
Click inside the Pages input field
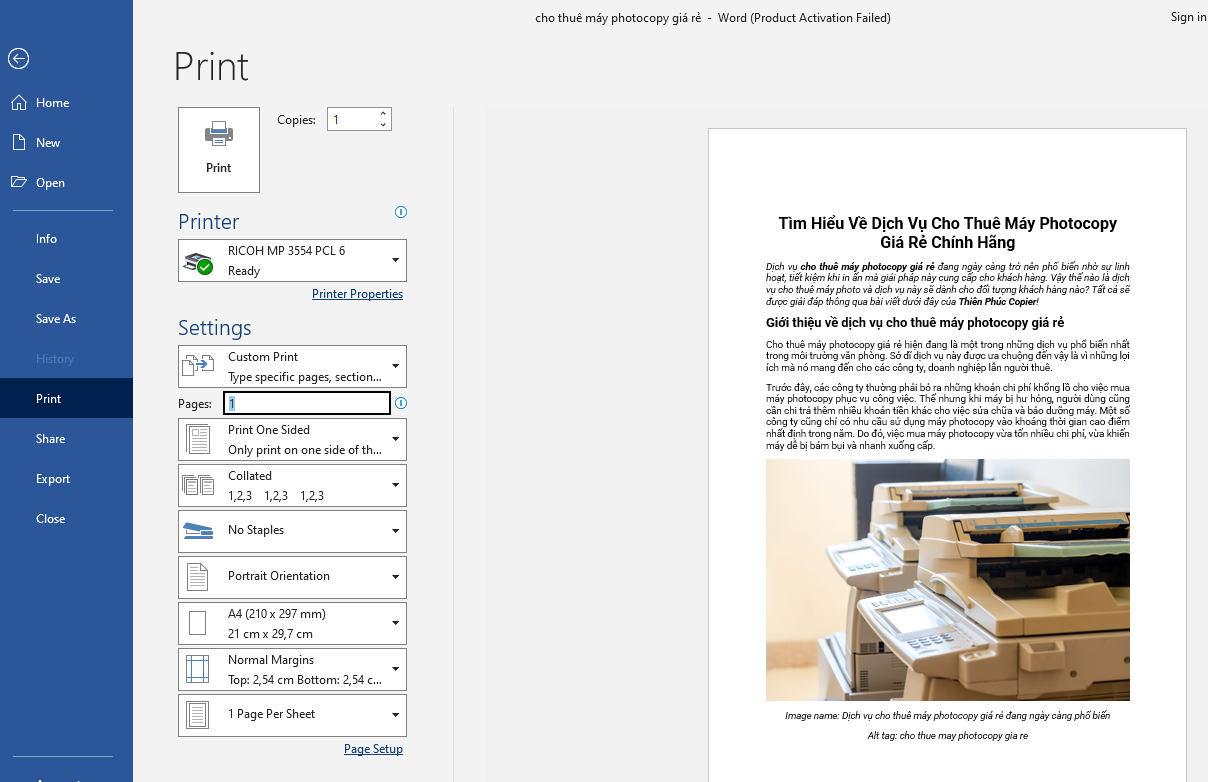click(305, 403)
